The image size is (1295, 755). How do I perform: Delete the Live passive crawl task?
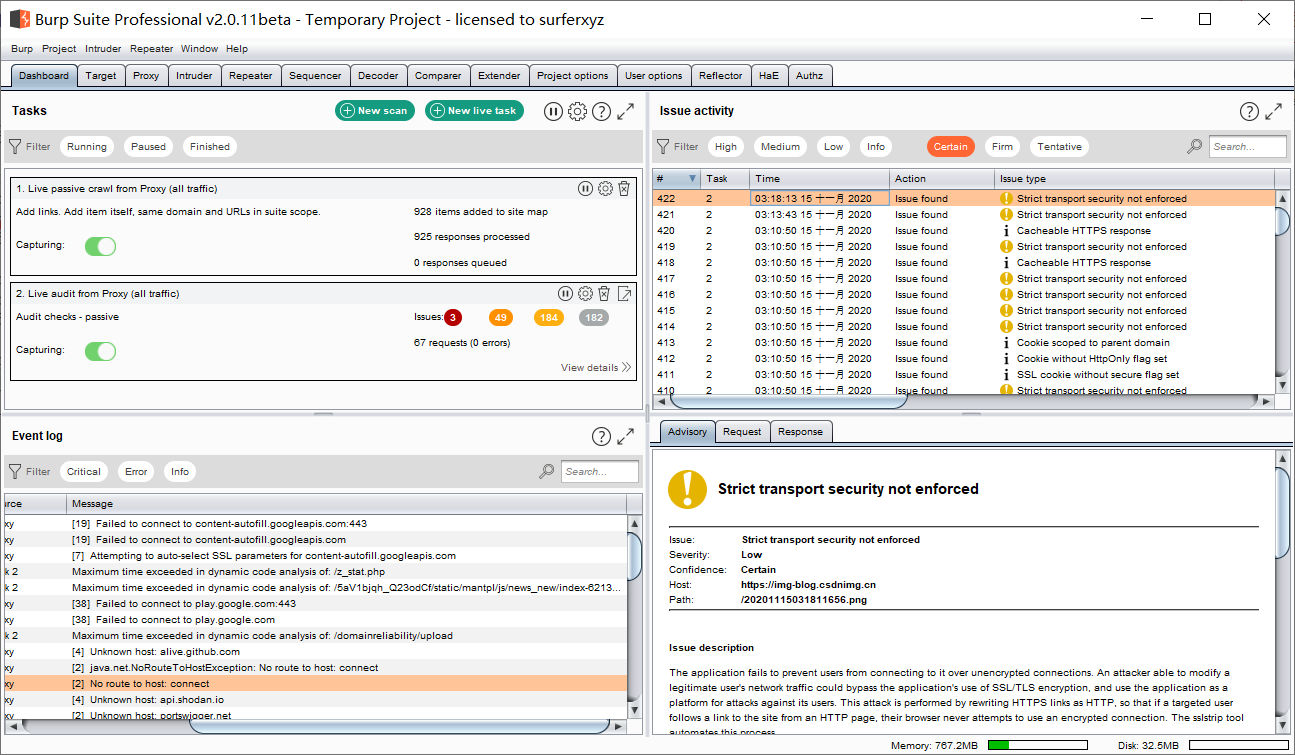coord(624,188)
